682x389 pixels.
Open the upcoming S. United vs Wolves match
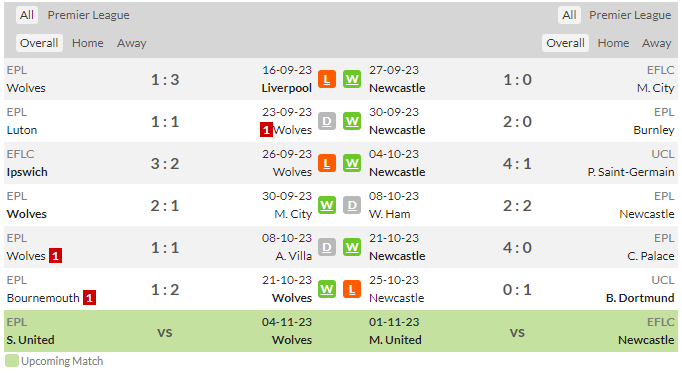(x=165, y=331)
